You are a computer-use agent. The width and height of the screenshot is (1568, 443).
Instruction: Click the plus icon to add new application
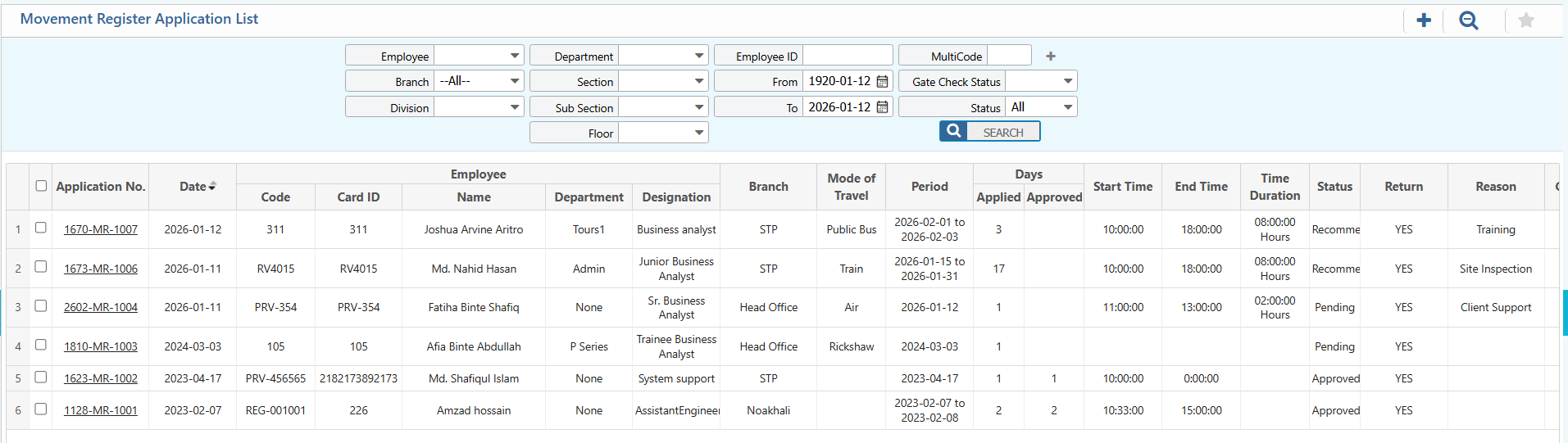(1424, 20)
